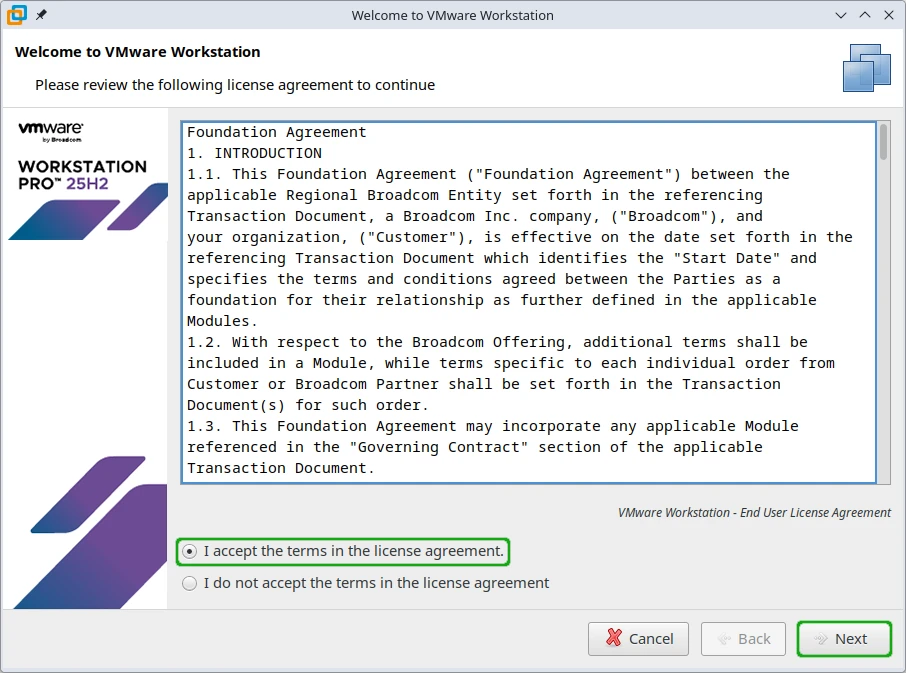The image size is (906, 673).
Task: Click the vmware by Broadcom logo
Action: 50,132
